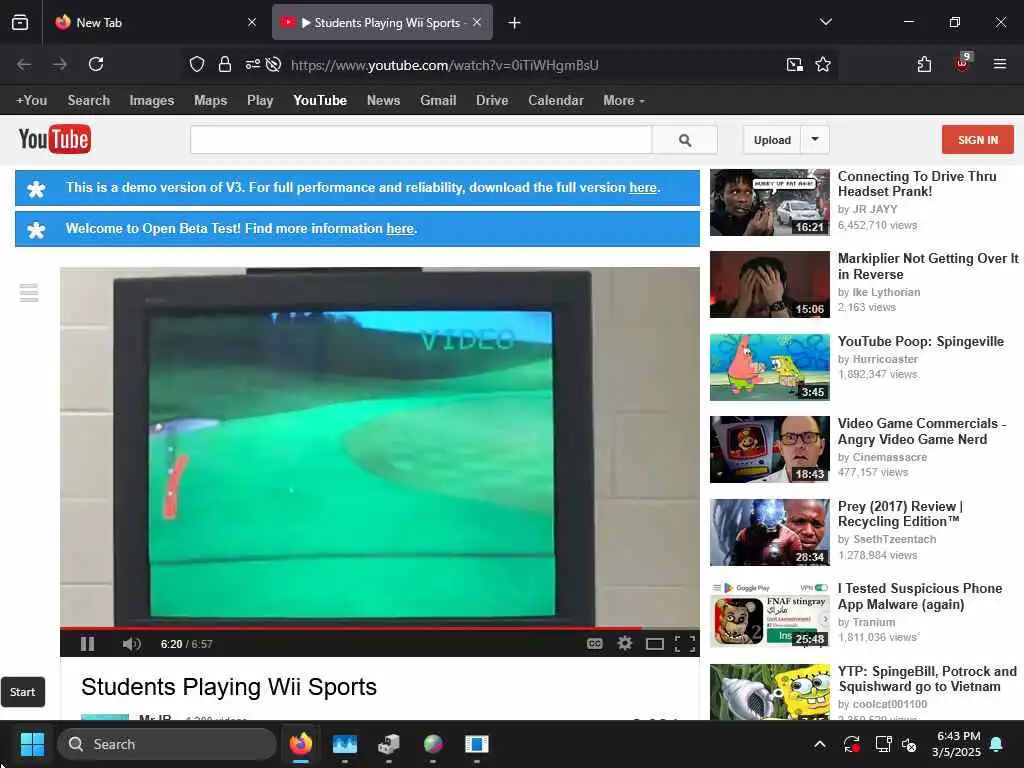Click the uBlock Origin extension icon

pyautogui.click(x=963, y=63)
